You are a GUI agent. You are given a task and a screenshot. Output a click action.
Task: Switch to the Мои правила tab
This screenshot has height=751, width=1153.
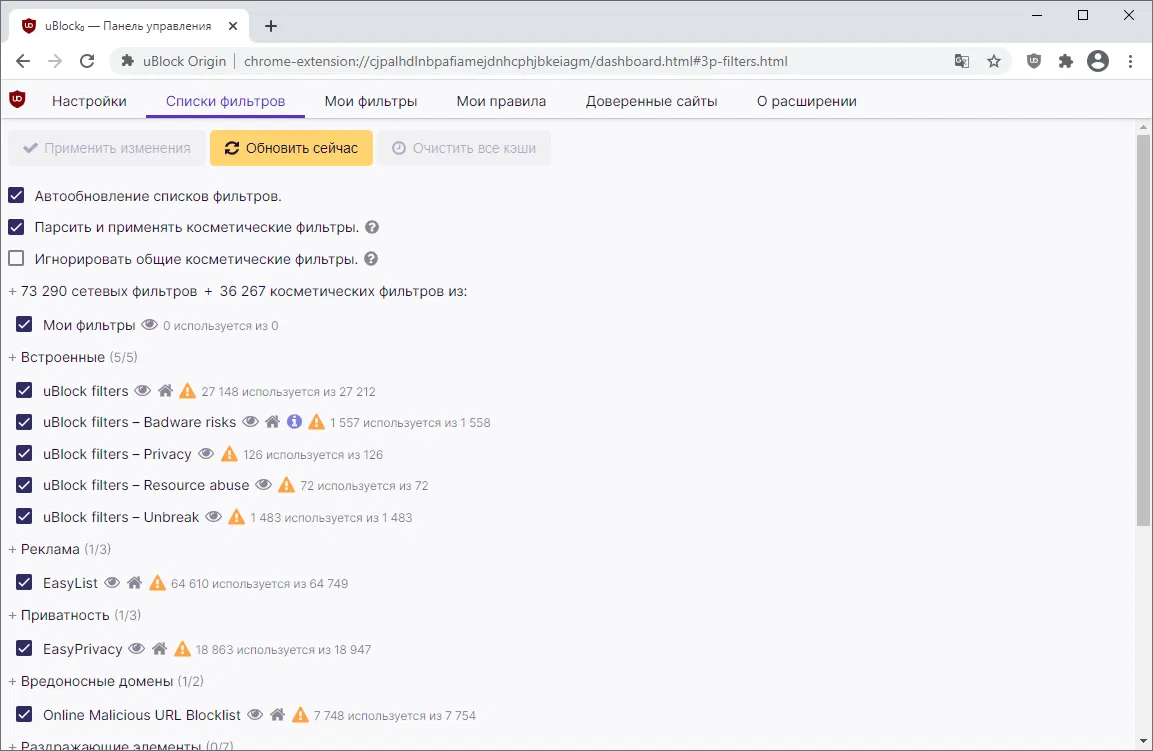(x=501, y=102)
